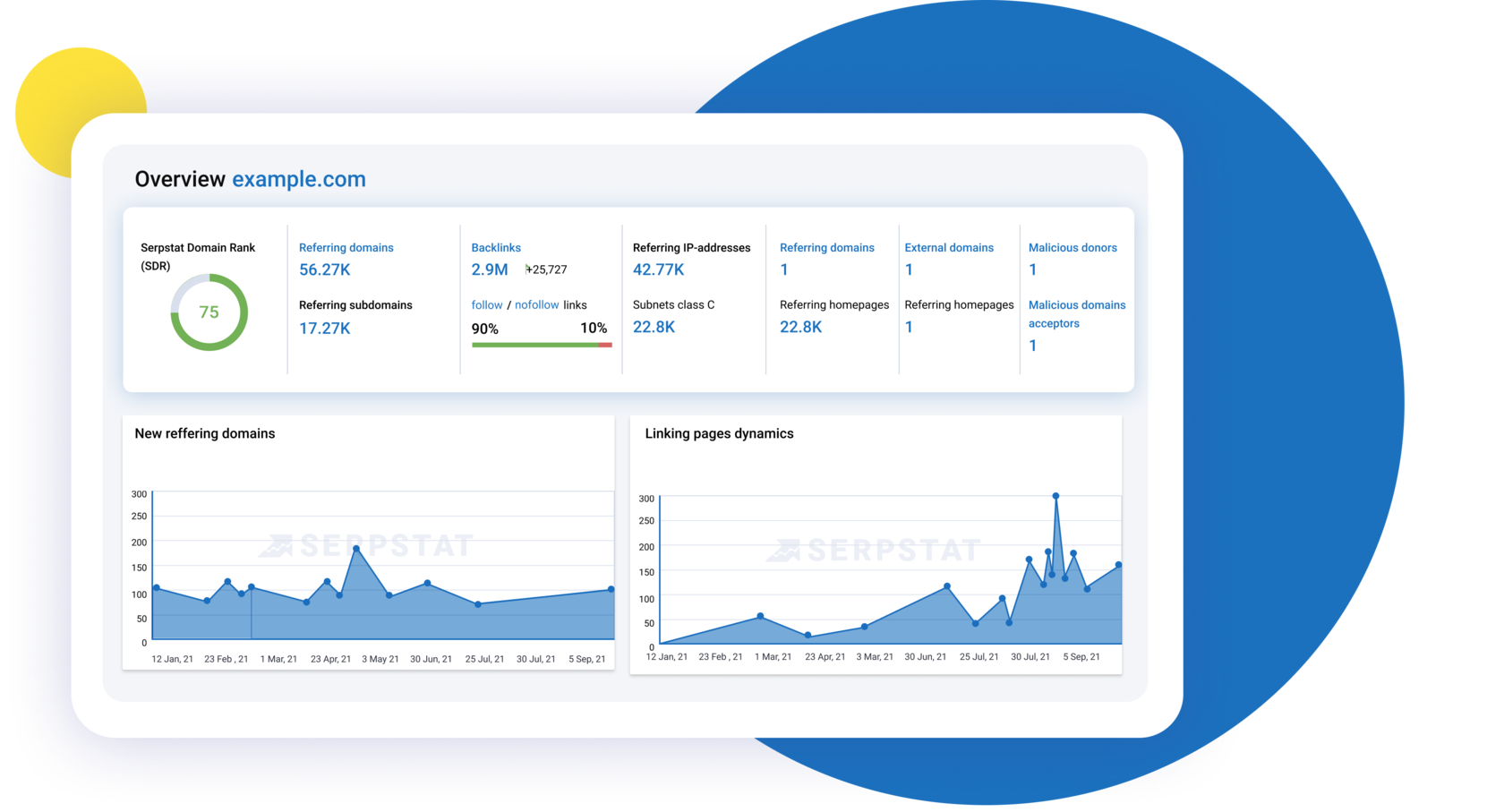Click the last data point in Linking pages dynamics chart

pyautogui.click(x=1119, y=565)
